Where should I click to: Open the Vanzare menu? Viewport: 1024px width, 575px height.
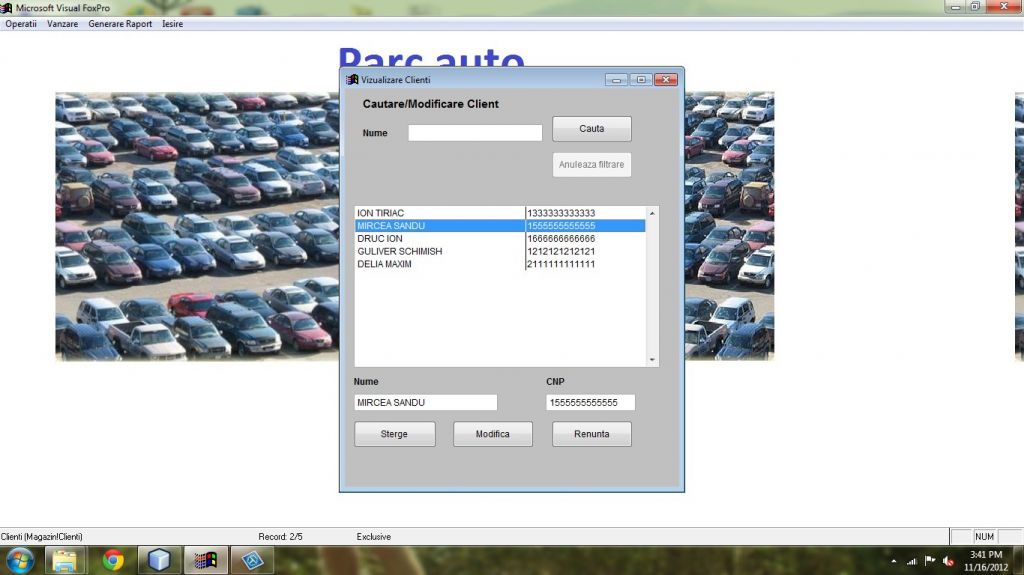pos(62,24)
